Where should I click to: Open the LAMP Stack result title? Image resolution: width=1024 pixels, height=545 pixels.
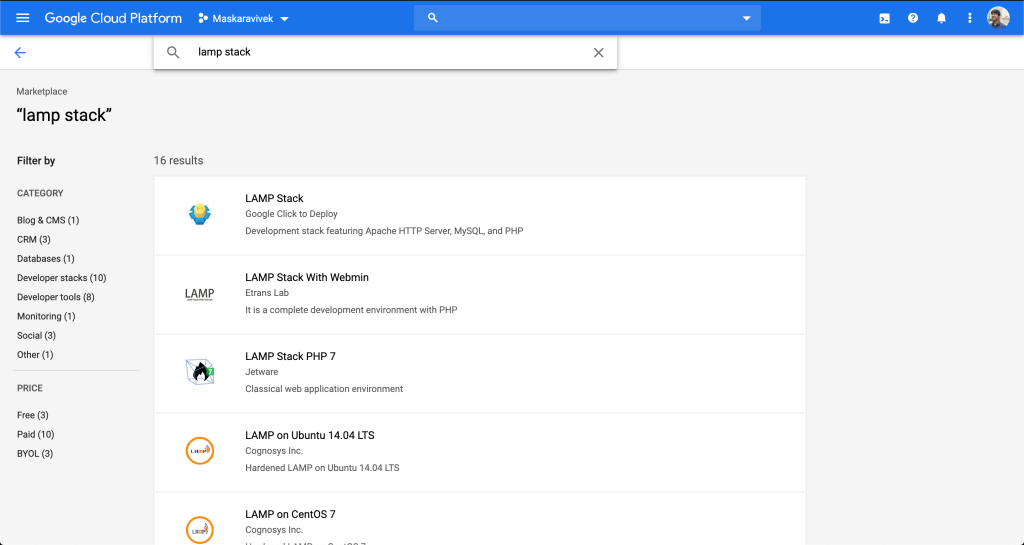point(274,198)
